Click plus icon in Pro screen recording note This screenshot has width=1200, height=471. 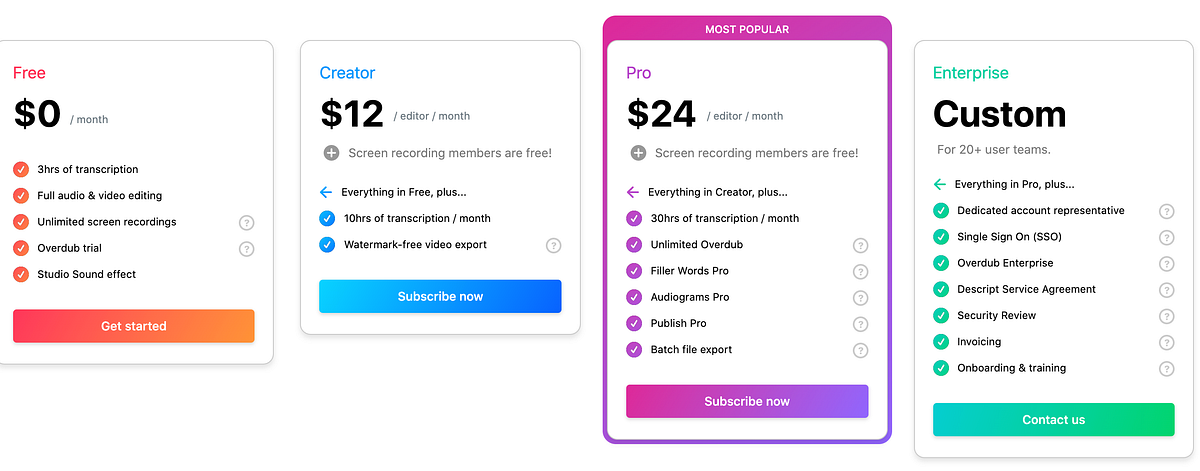[637, 153]
